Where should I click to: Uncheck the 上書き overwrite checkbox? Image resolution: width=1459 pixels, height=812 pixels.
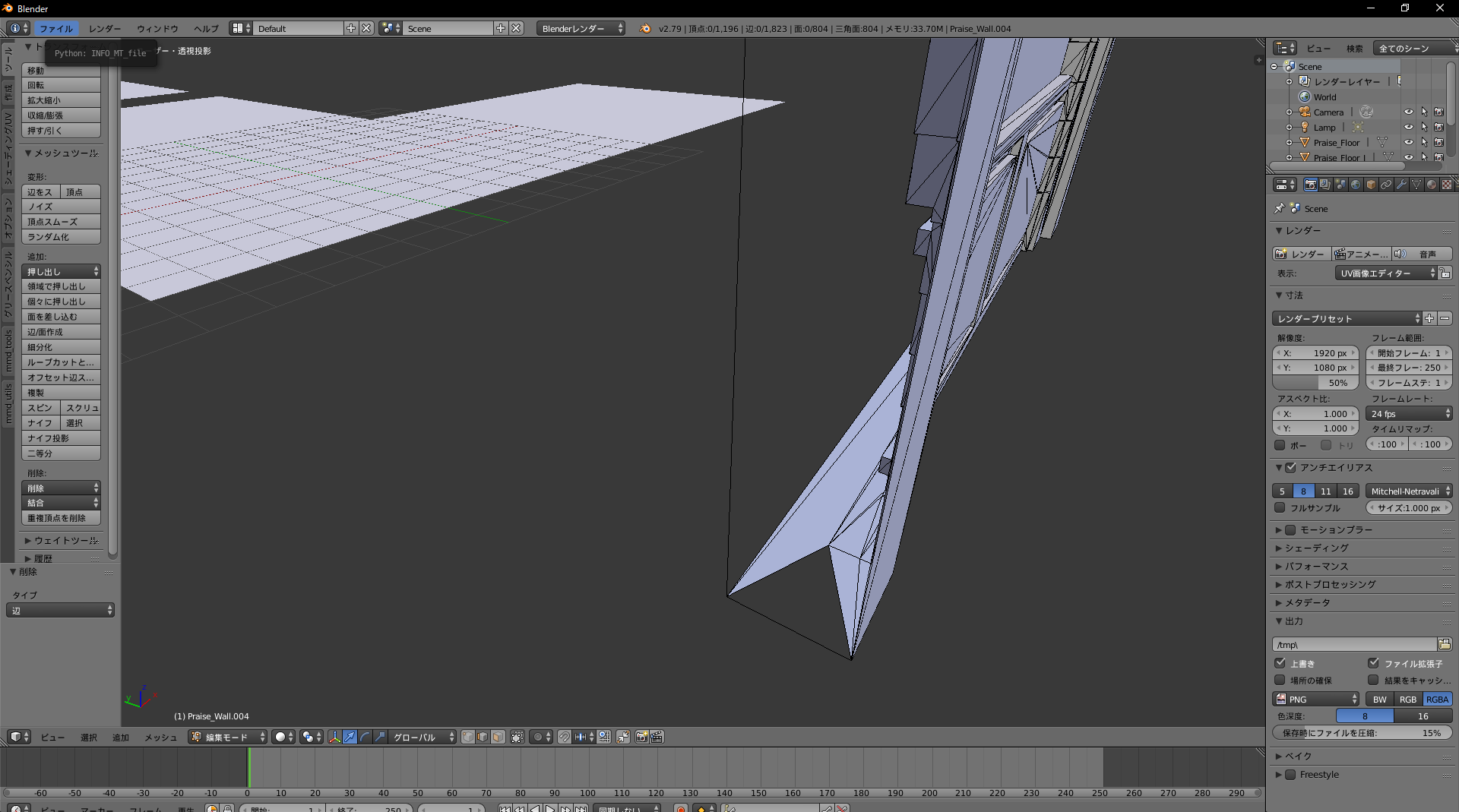1280,663
